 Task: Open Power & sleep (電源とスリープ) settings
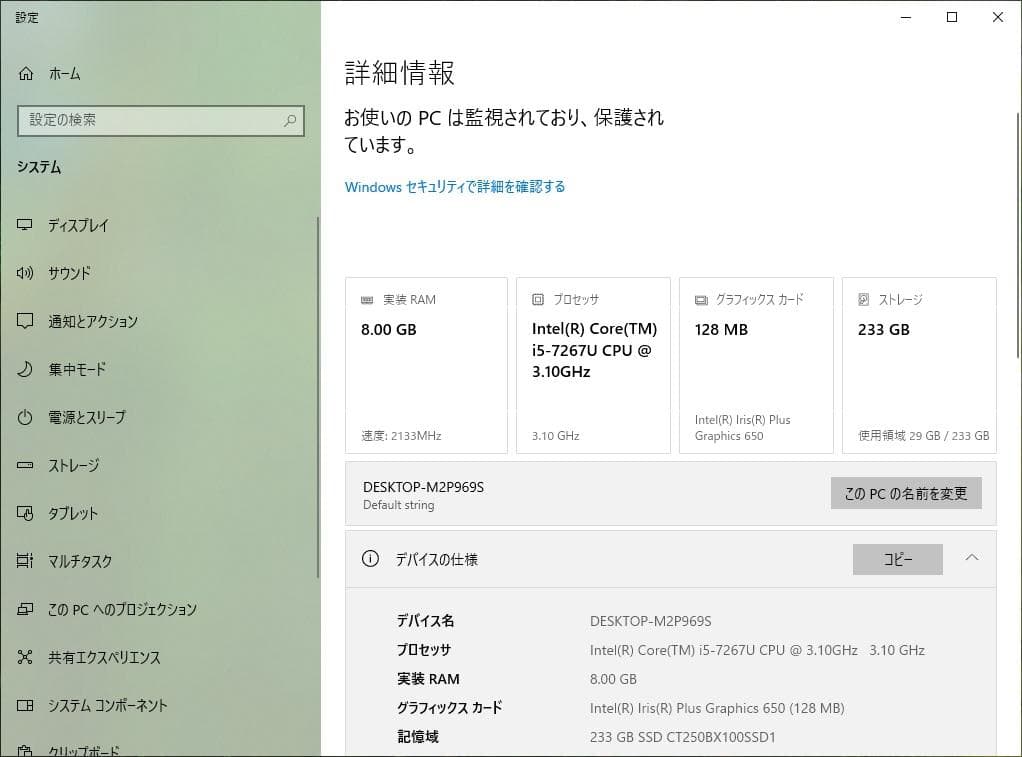coord(85,417)
